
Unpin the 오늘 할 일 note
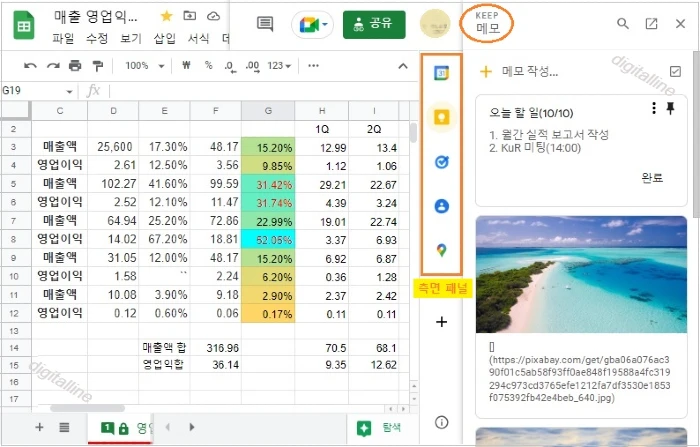pos(671,108)
